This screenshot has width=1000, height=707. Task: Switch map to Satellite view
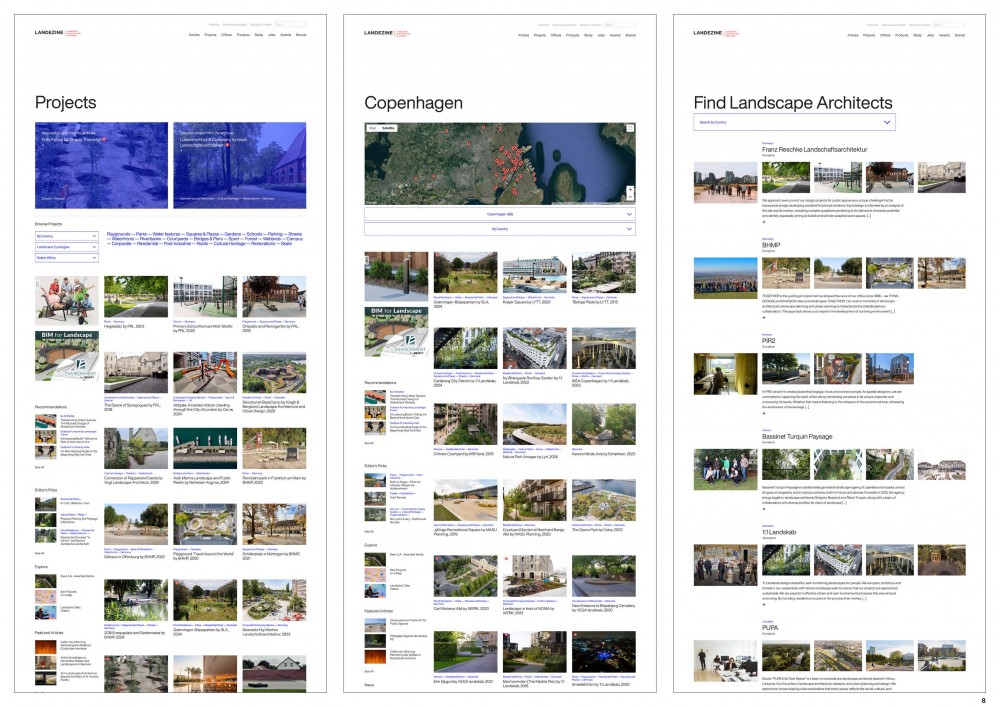(x=389, y=128)
